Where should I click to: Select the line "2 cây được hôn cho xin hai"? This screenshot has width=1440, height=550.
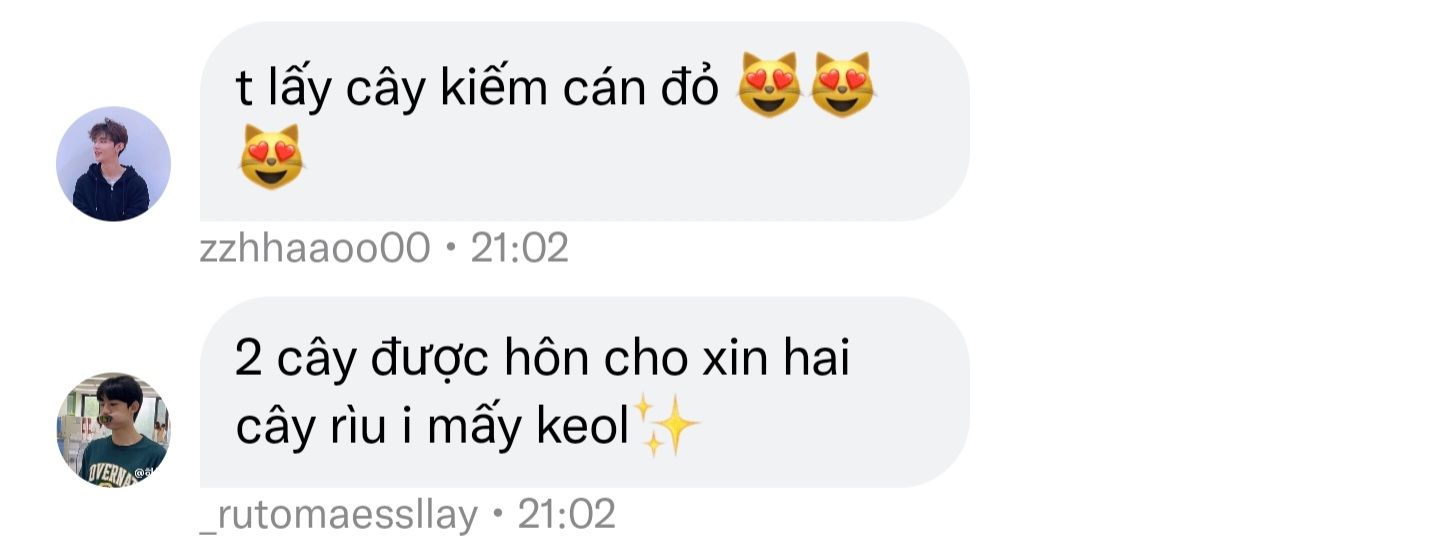click(x=542, y=360)
